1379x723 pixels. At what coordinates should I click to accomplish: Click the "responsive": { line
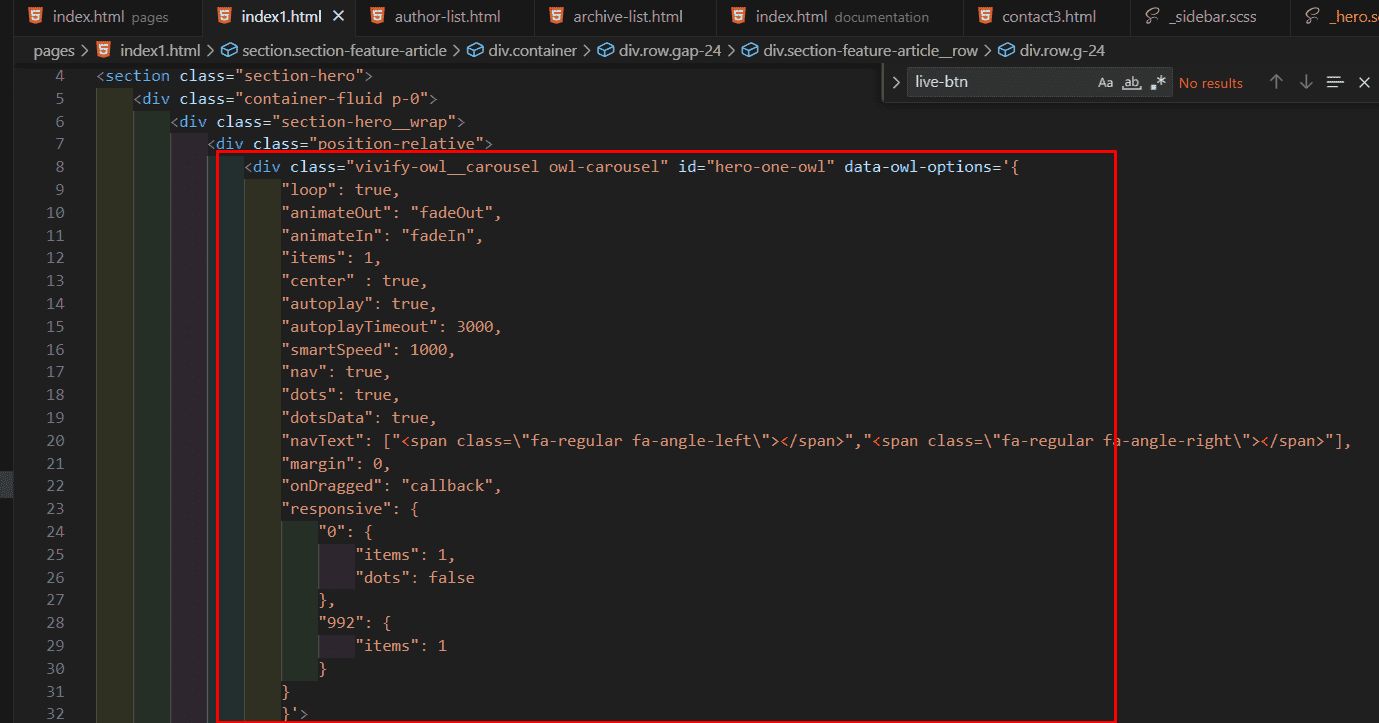pyautogui.click(x=350, y=509)
